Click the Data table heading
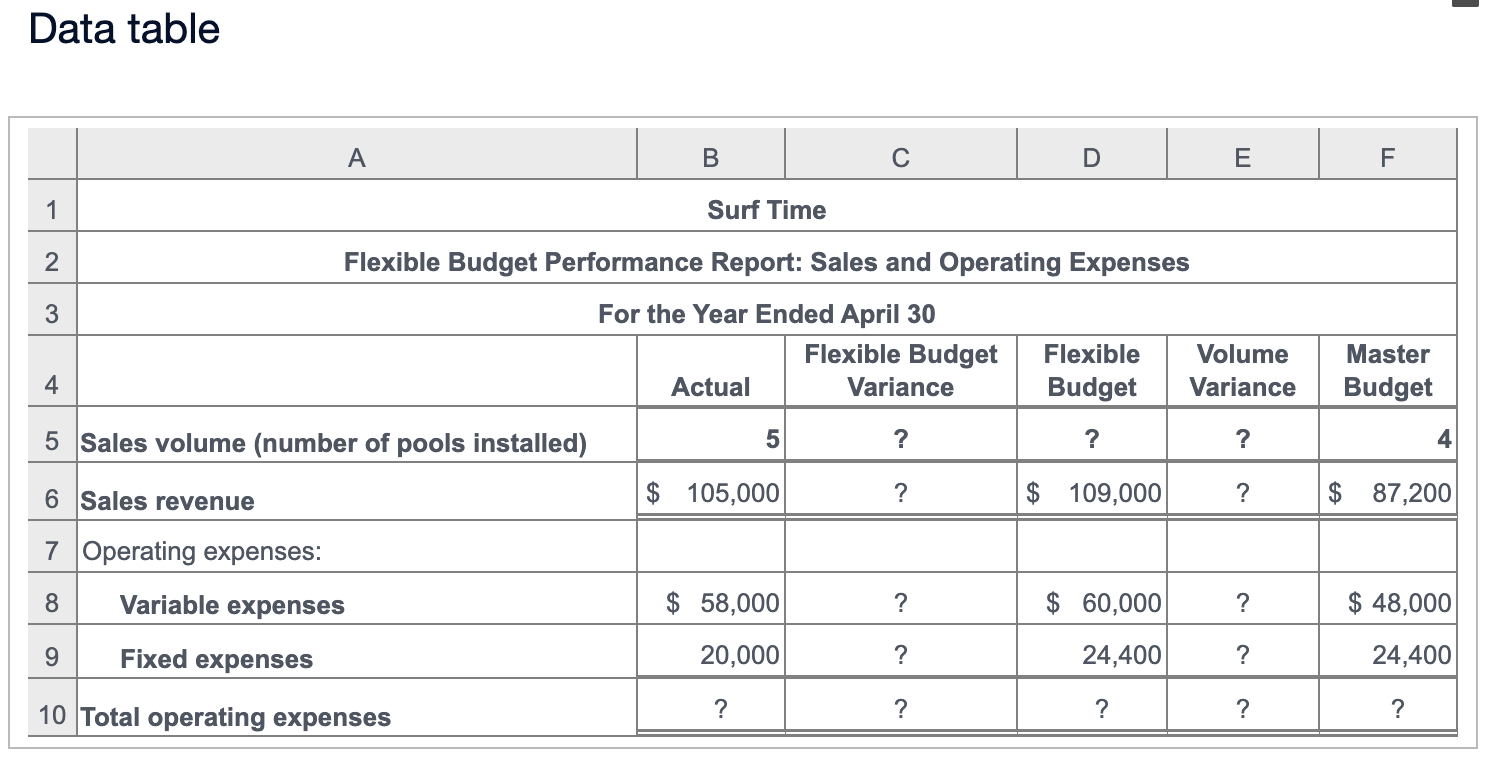Viewport: 1492px width, 764px height. [121, 30]
